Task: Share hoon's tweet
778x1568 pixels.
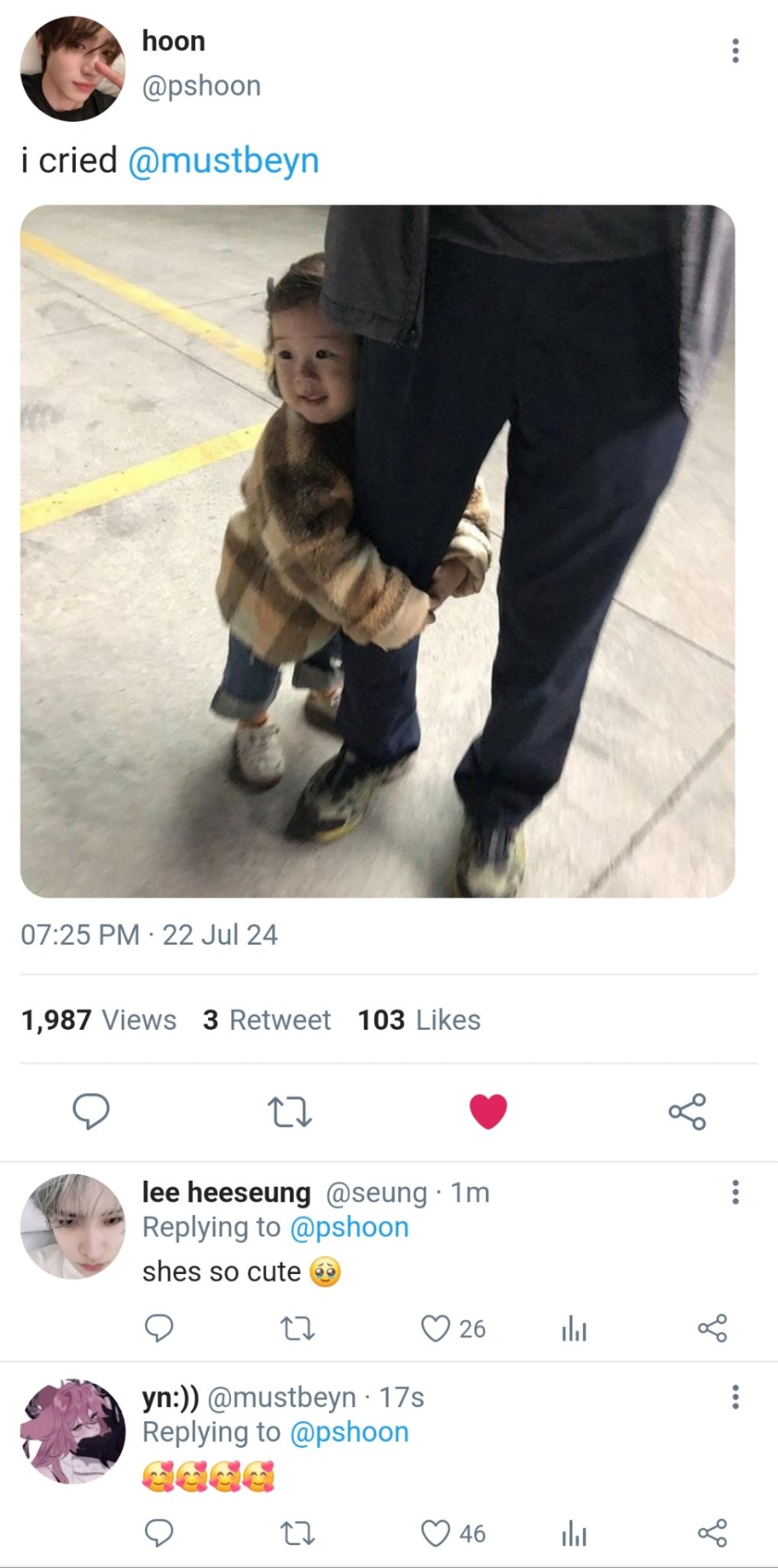Action: click(x=687, y=1111)
